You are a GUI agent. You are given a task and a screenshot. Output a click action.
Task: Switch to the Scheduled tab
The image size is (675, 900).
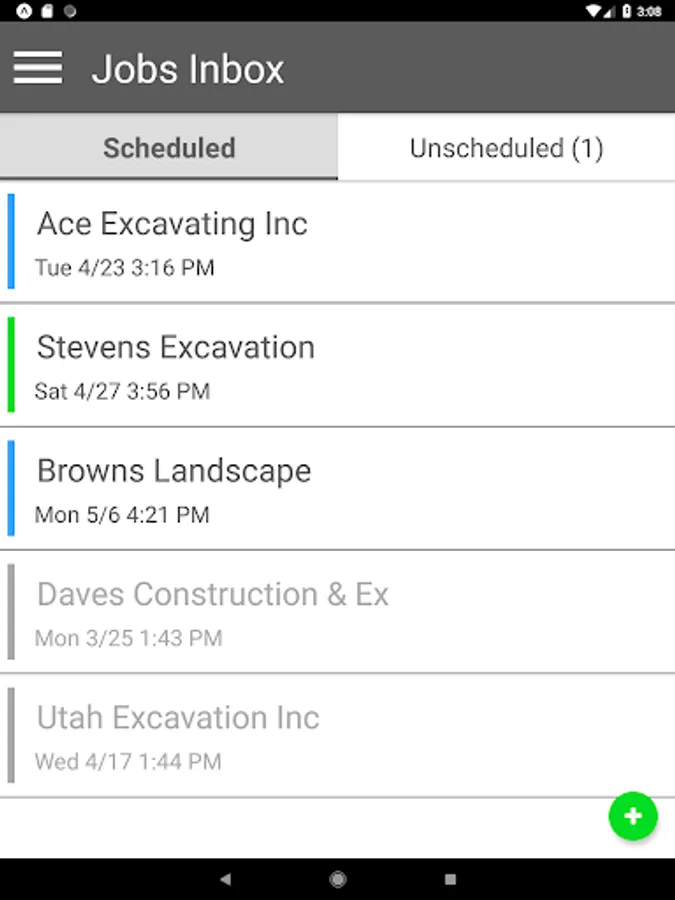click(x=169, y=147)
